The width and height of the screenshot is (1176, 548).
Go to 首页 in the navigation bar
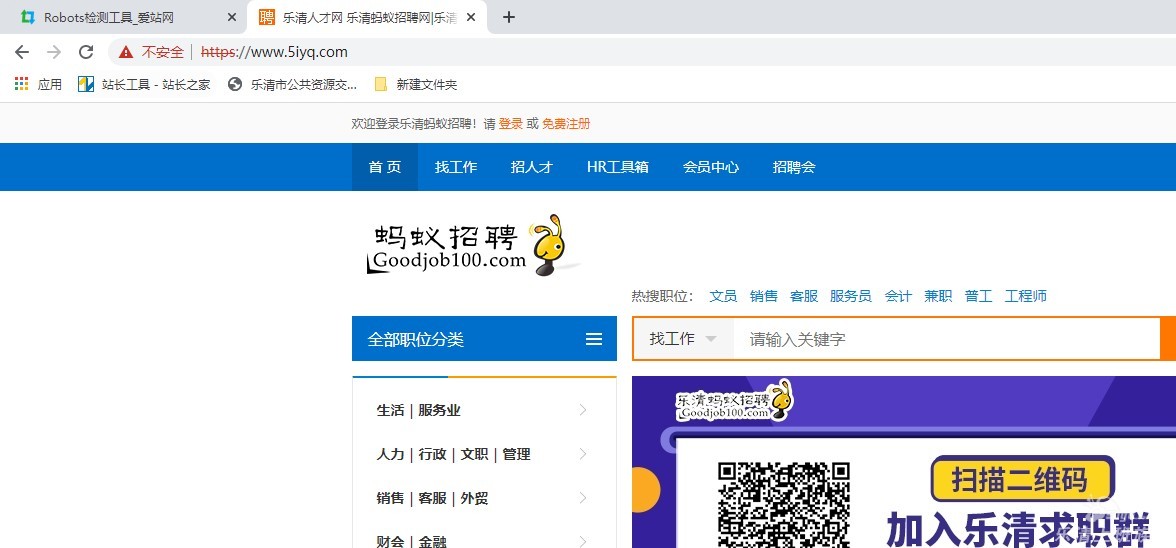click(385, 167)
